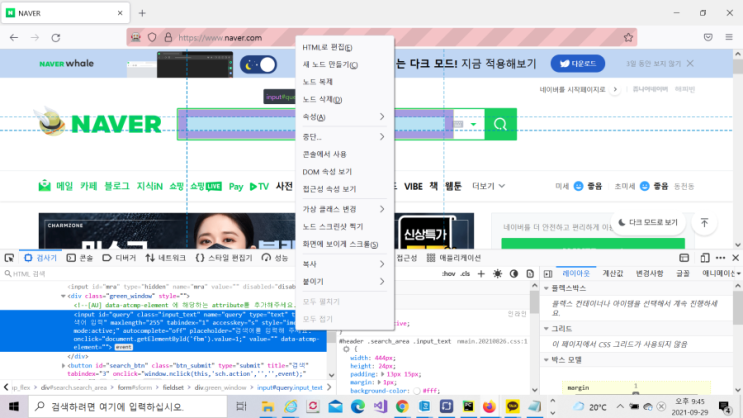Image resolution: width=743 pixels, height=418 pixels.
Task: Click the 다운로드 button in the whale banner
Action: click(578, 64)
